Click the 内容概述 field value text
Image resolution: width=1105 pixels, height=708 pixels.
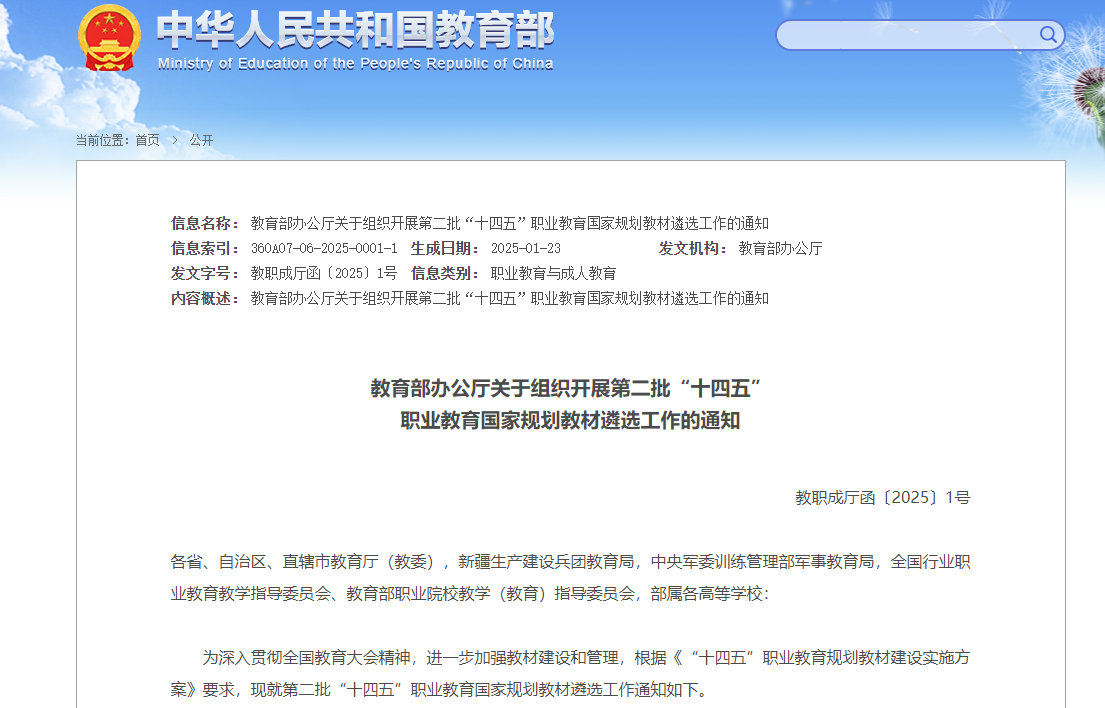509,298
